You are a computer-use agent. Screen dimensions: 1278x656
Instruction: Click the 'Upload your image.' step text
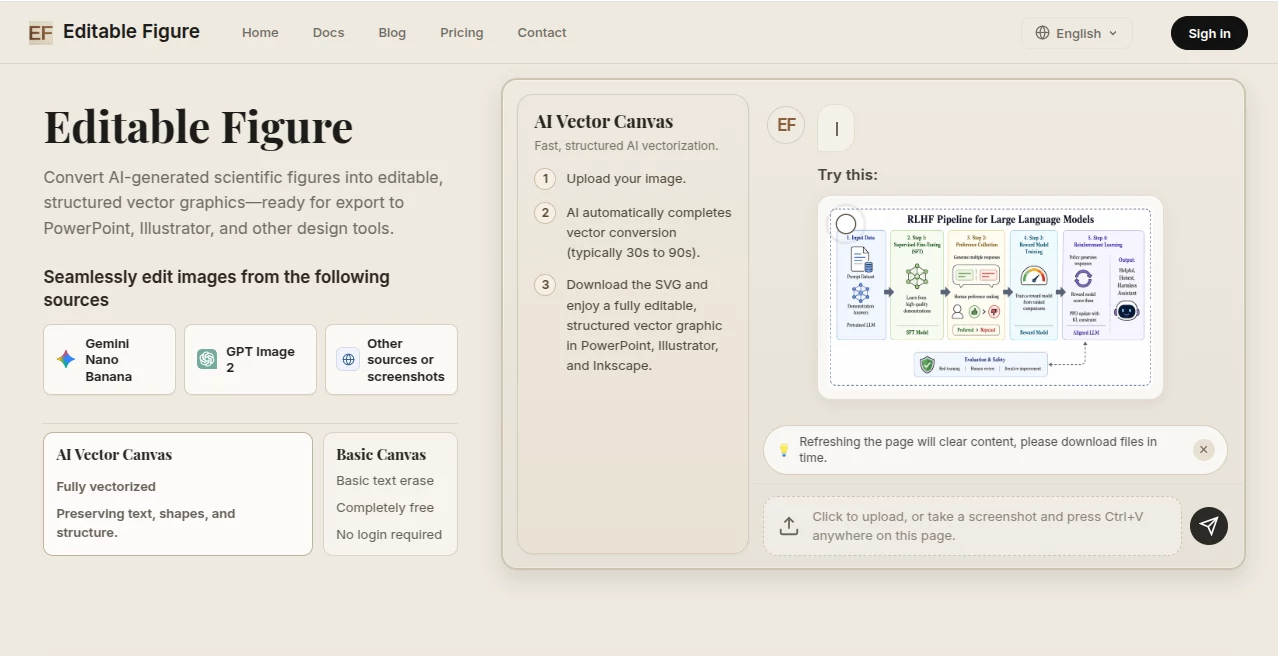(626, 179)
